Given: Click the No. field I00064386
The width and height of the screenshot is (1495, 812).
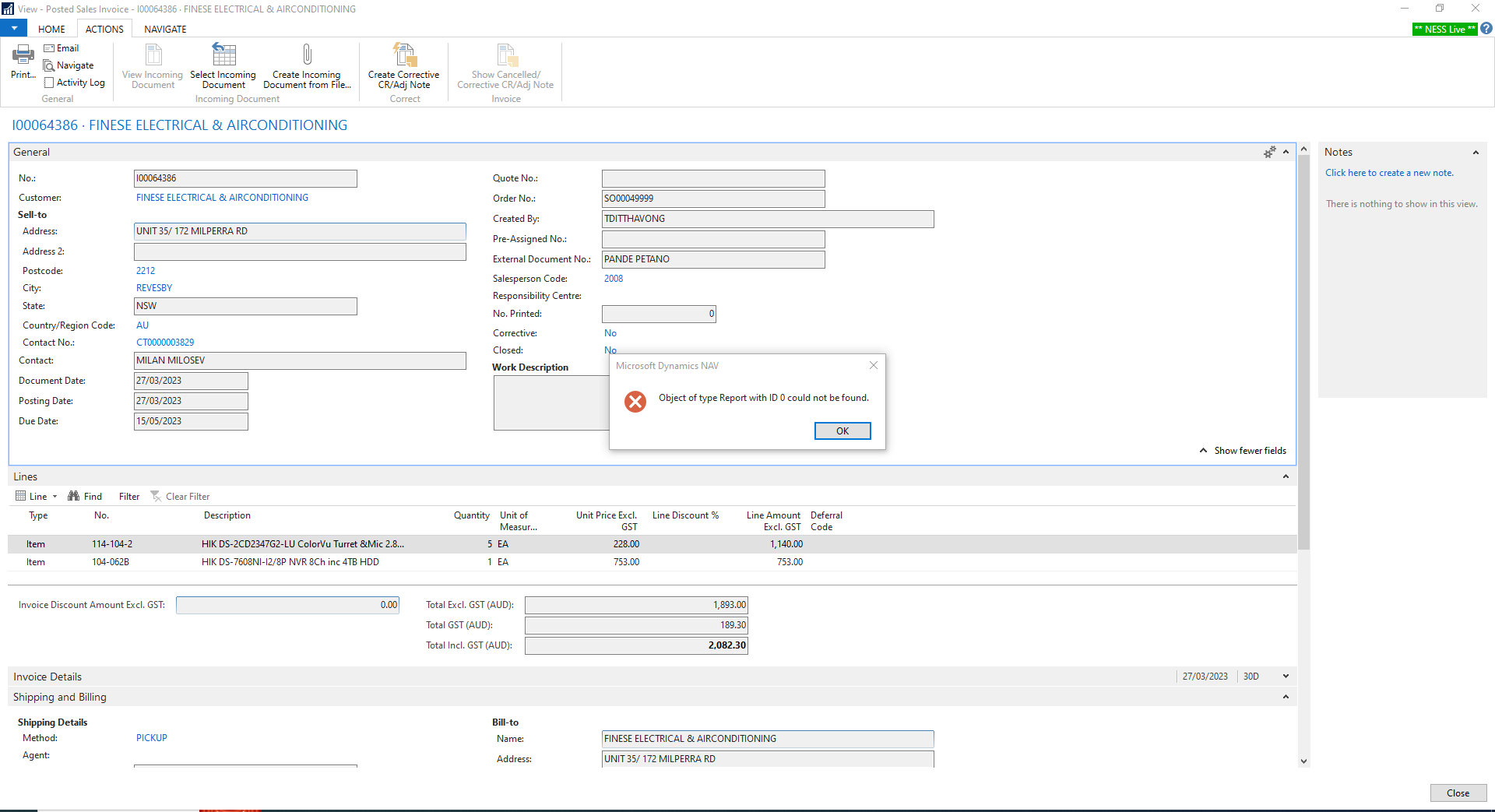Looking at the screenshot, I should (x=245, y=178).
